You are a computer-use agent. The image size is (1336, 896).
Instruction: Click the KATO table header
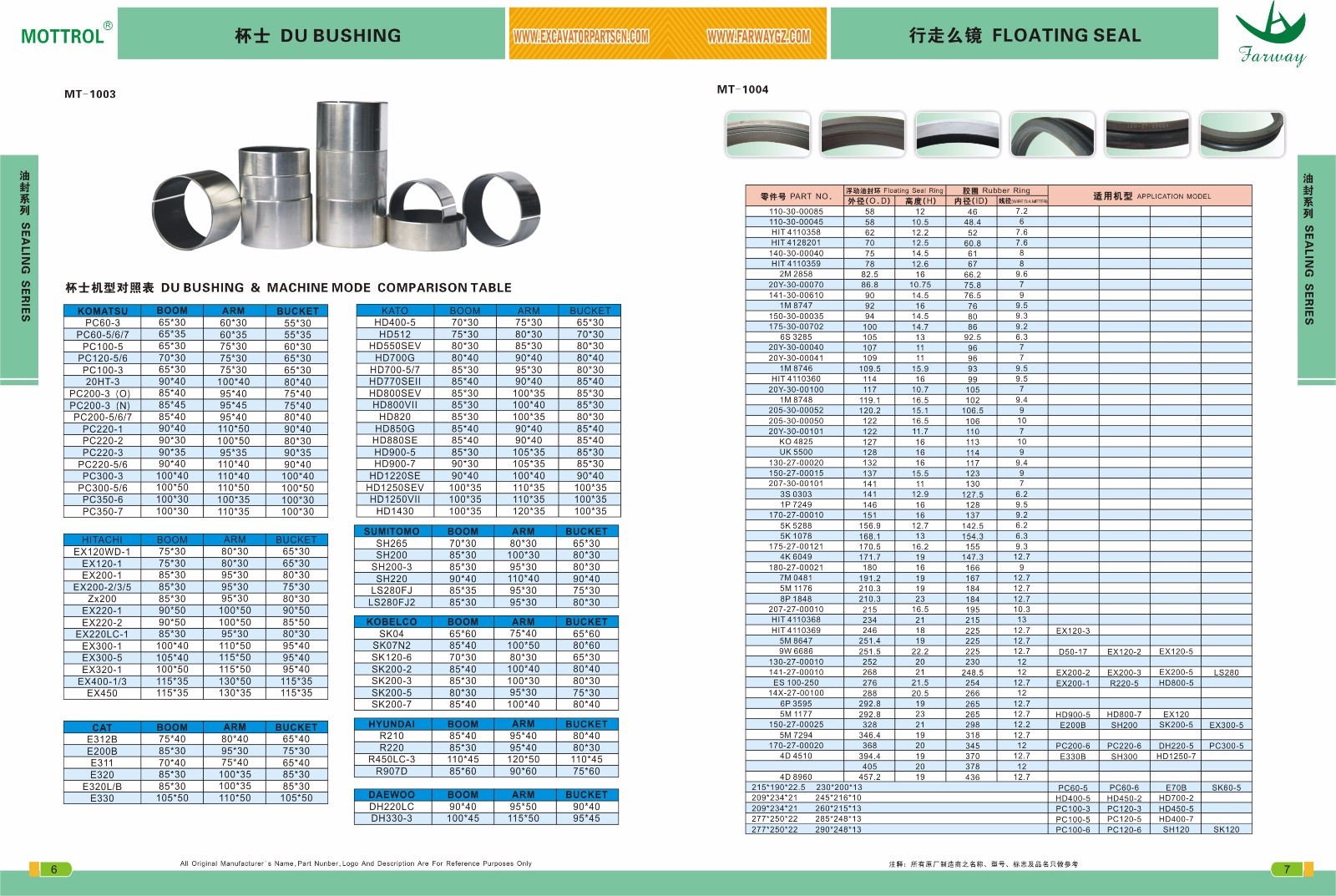tap(395, 311)
